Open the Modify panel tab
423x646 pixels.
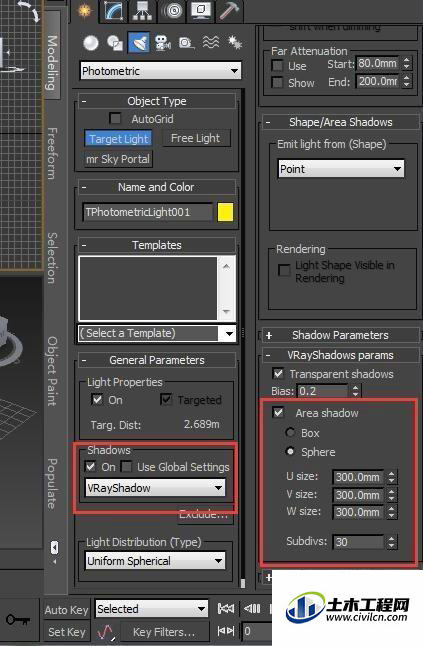pos(114,10)
